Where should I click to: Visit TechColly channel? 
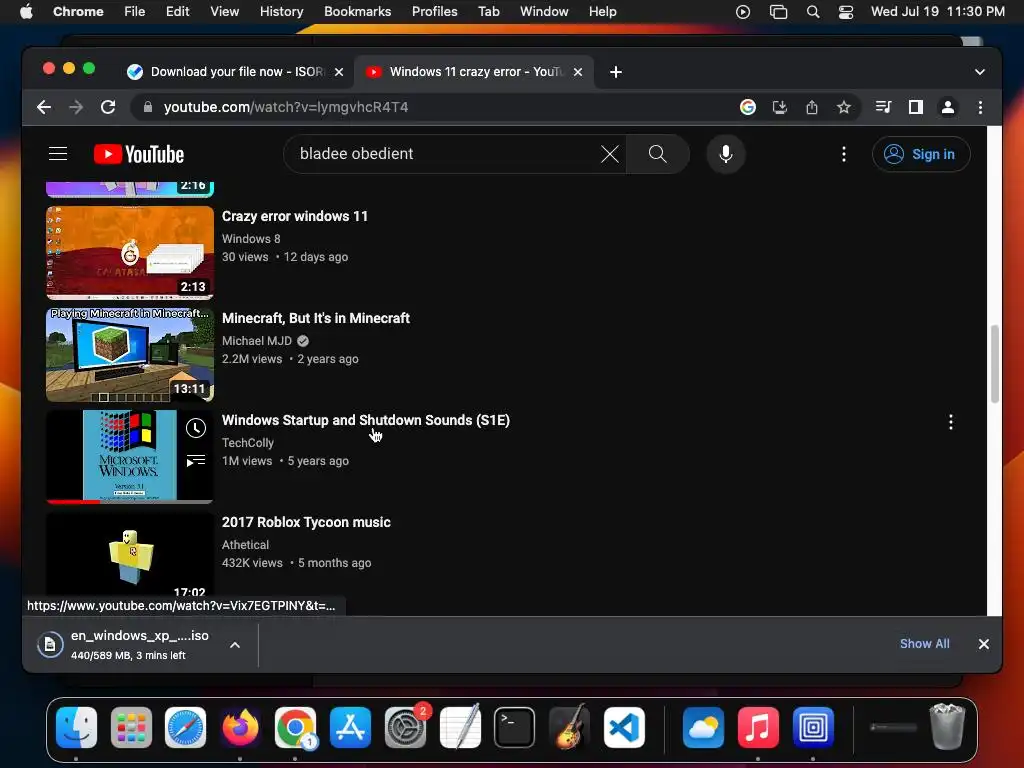point(248,443)
